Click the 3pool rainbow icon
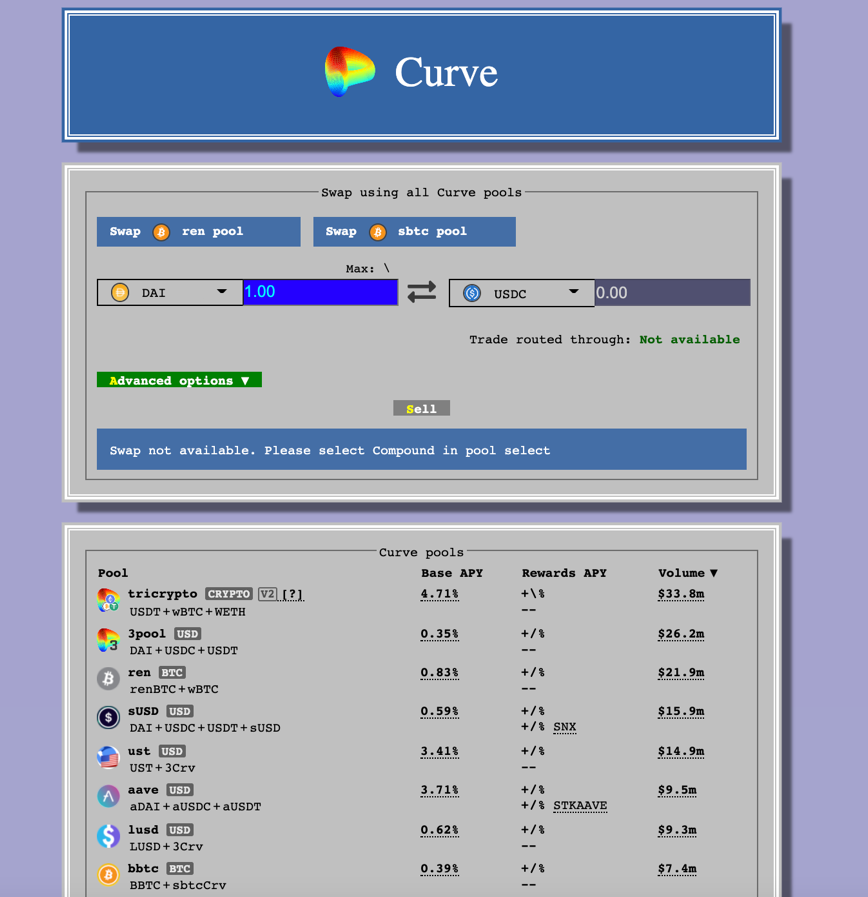 coord(108,639)
